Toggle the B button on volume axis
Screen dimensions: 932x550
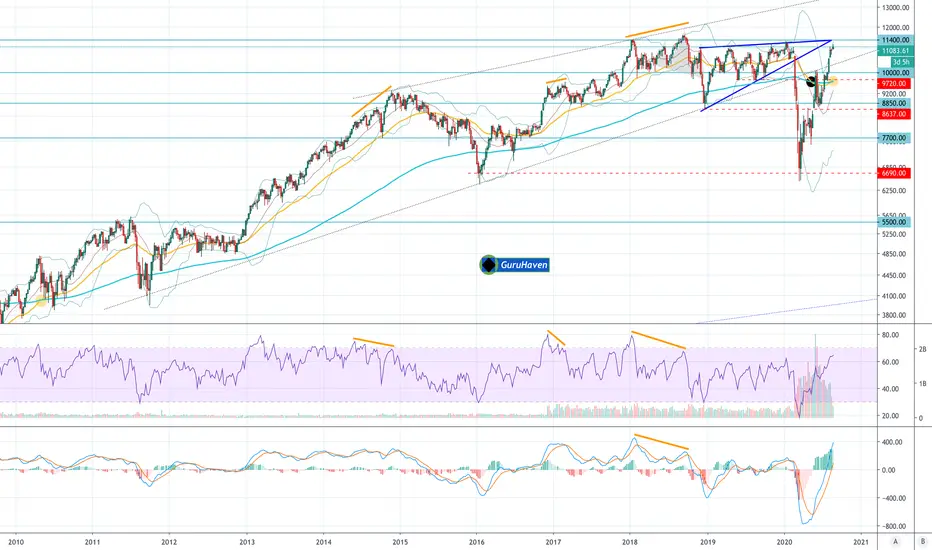[922, 541]
